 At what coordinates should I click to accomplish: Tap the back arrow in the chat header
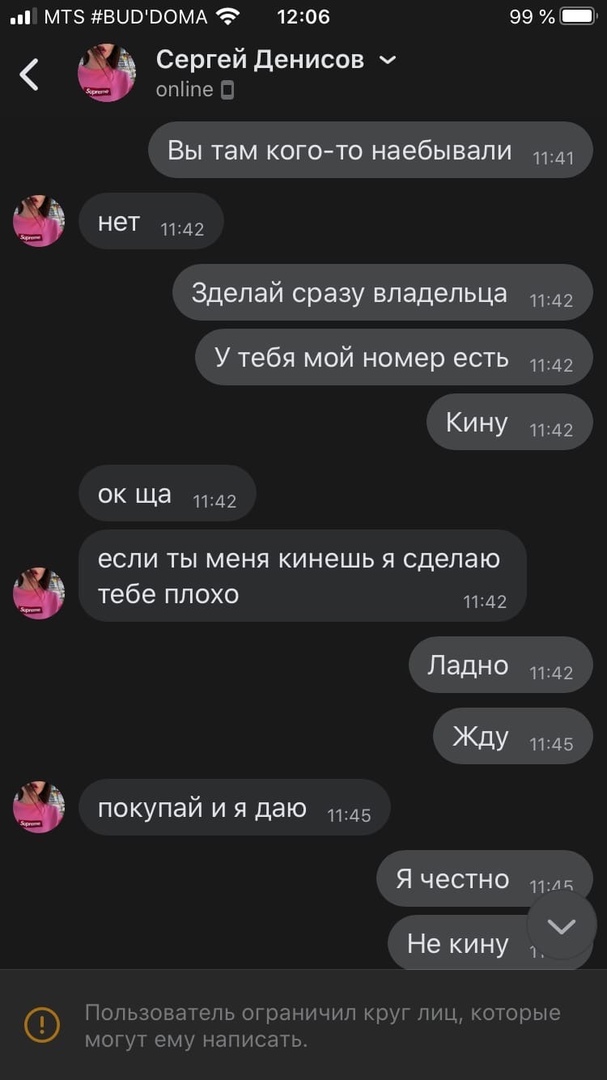coord(29,74)
